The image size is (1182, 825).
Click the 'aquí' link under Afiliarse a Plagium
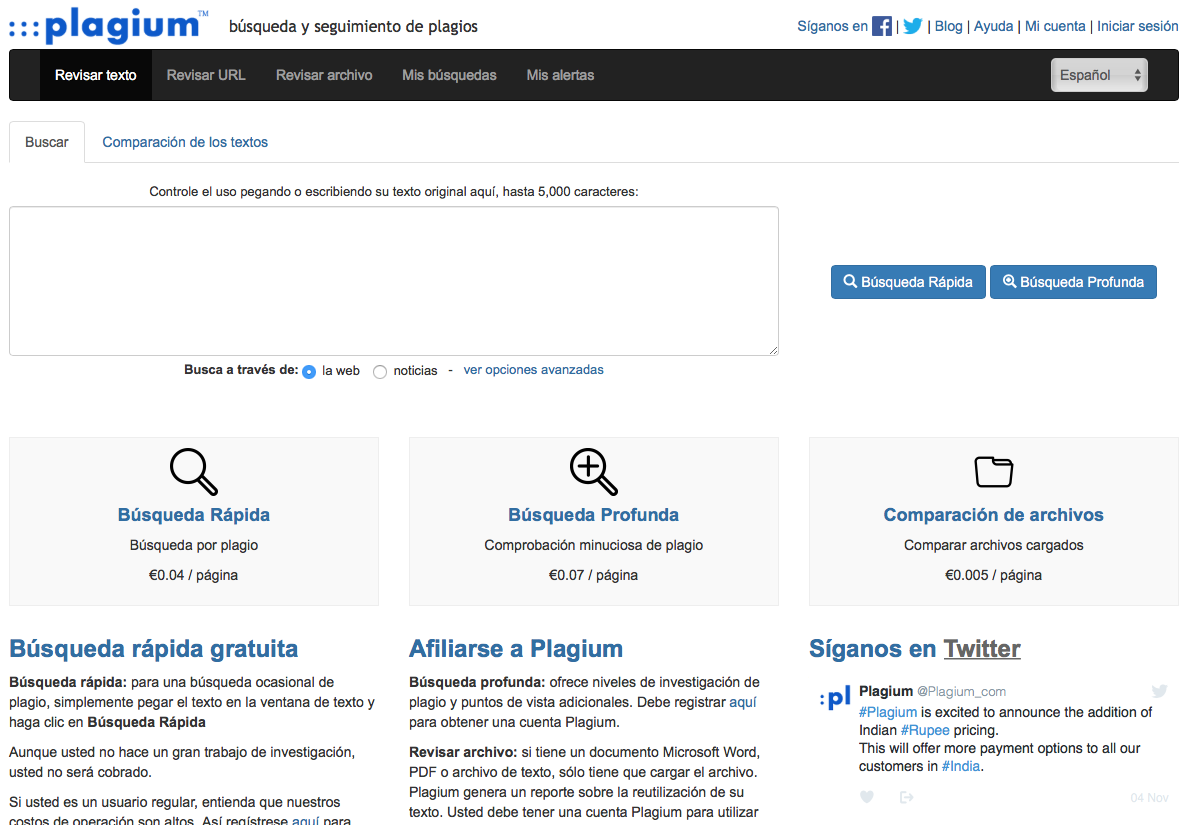tap(743, 702)
